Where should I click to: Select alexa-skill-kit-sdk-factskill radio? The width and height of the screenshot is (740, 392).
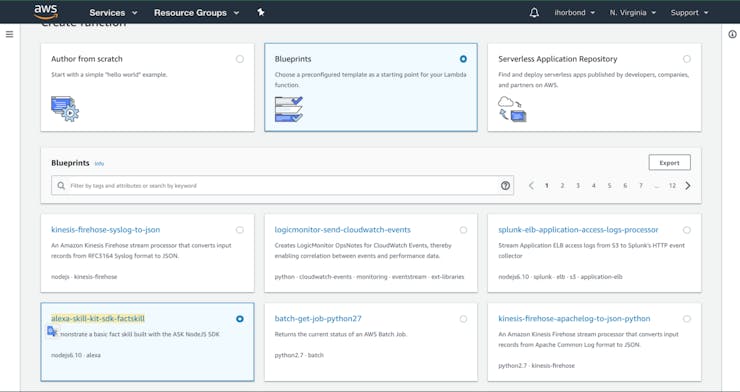click(x=240, y=319)
